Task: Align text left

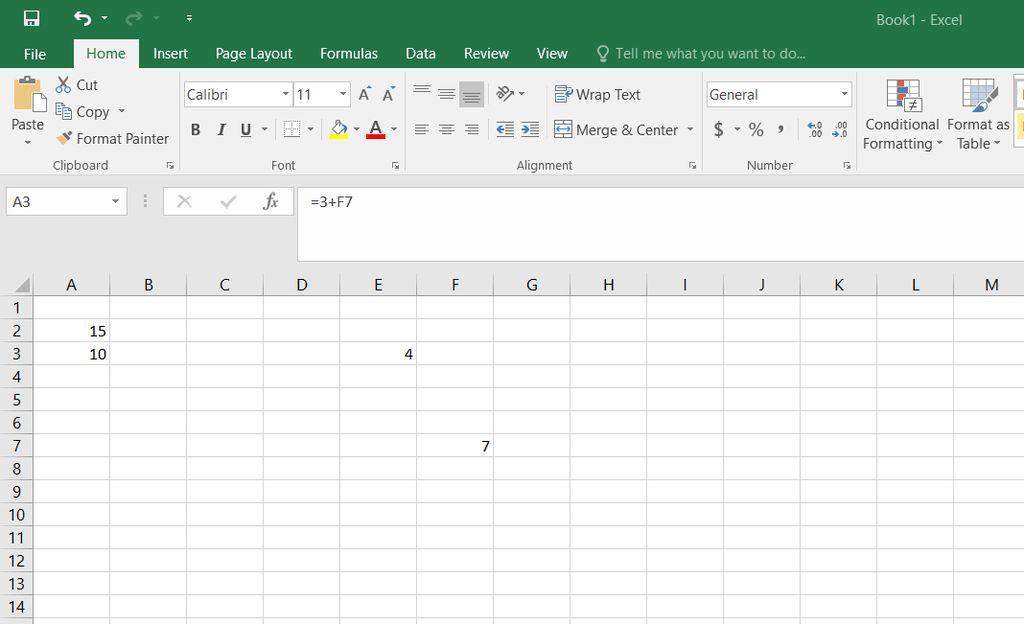Action: click(x=422, y=129)
